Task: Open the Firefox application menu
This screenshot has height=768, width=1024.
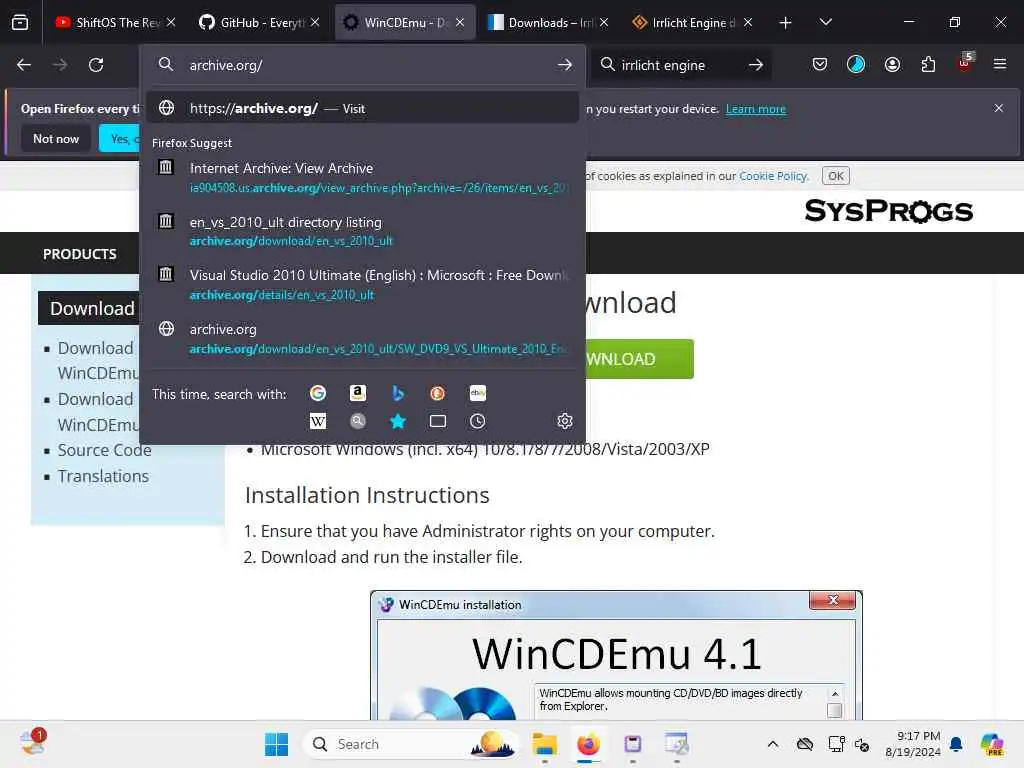Action: 999,64
